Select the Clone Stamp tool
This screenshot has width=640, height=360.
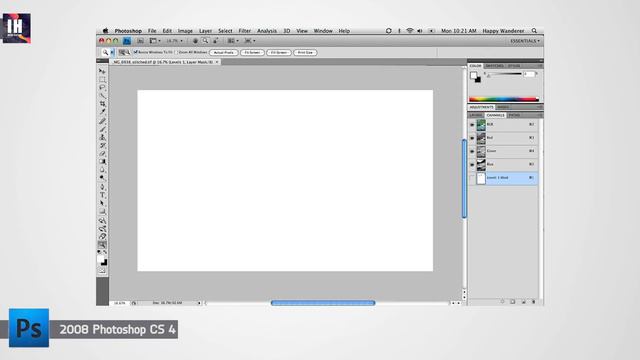point(102,138)
